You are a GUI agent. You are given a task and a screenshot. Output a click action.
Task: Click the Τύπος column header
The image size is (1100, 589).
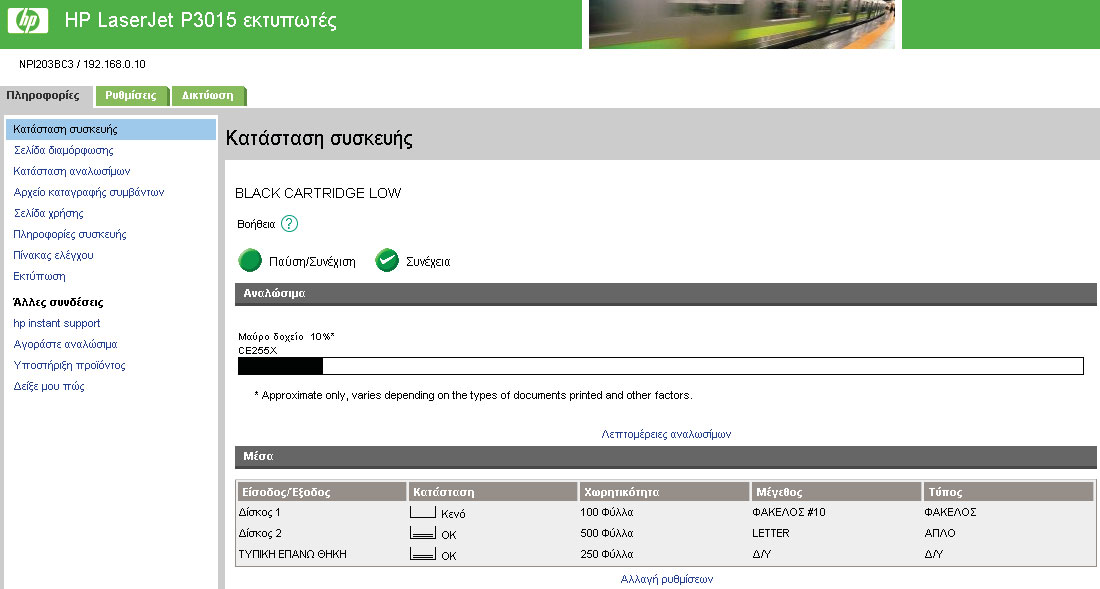(1008, 492)
